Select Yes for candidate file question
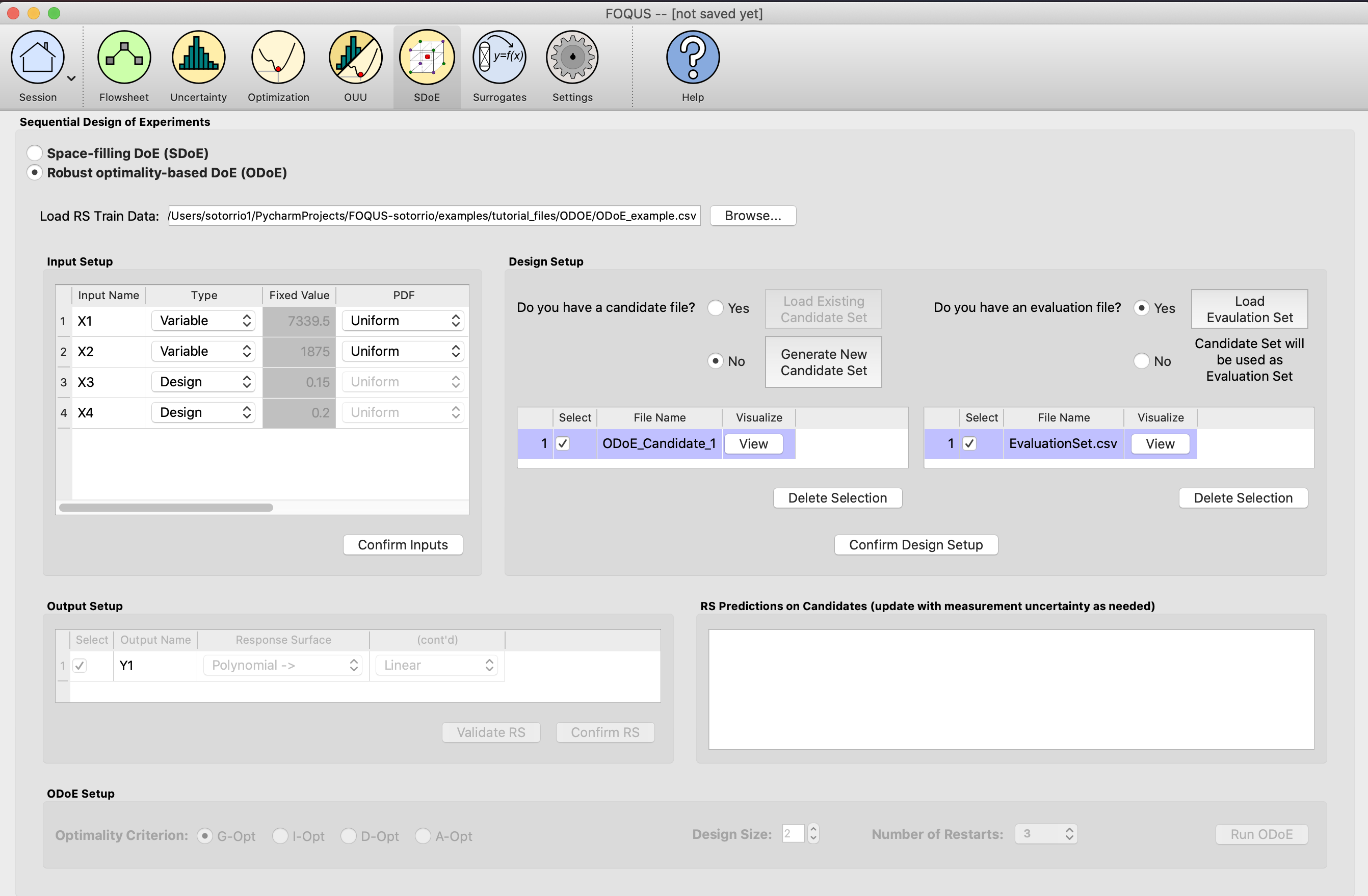 [716, 308]
